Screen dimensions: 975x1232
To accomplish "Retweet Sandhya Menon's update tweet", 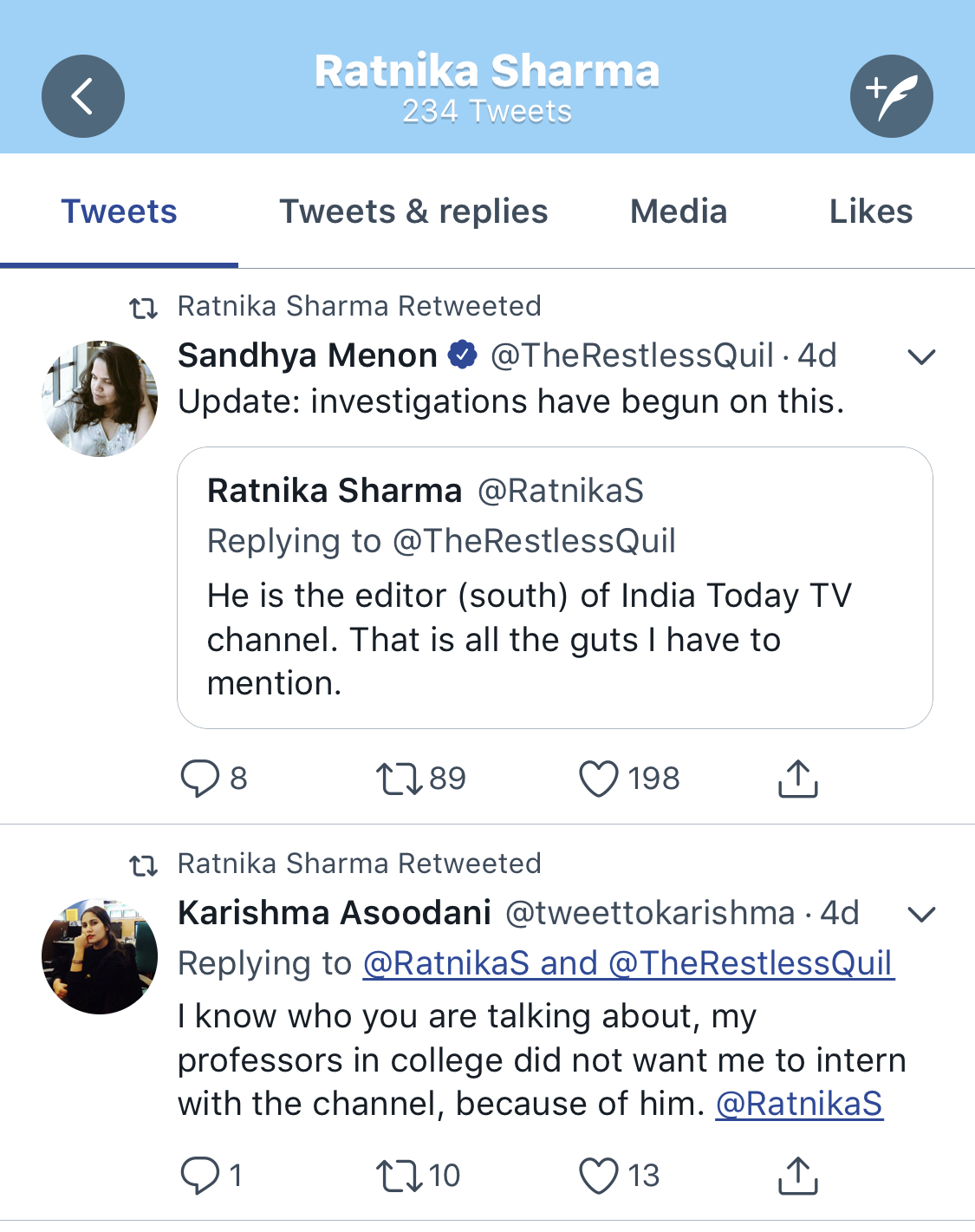I will click(x=399, y=778).
